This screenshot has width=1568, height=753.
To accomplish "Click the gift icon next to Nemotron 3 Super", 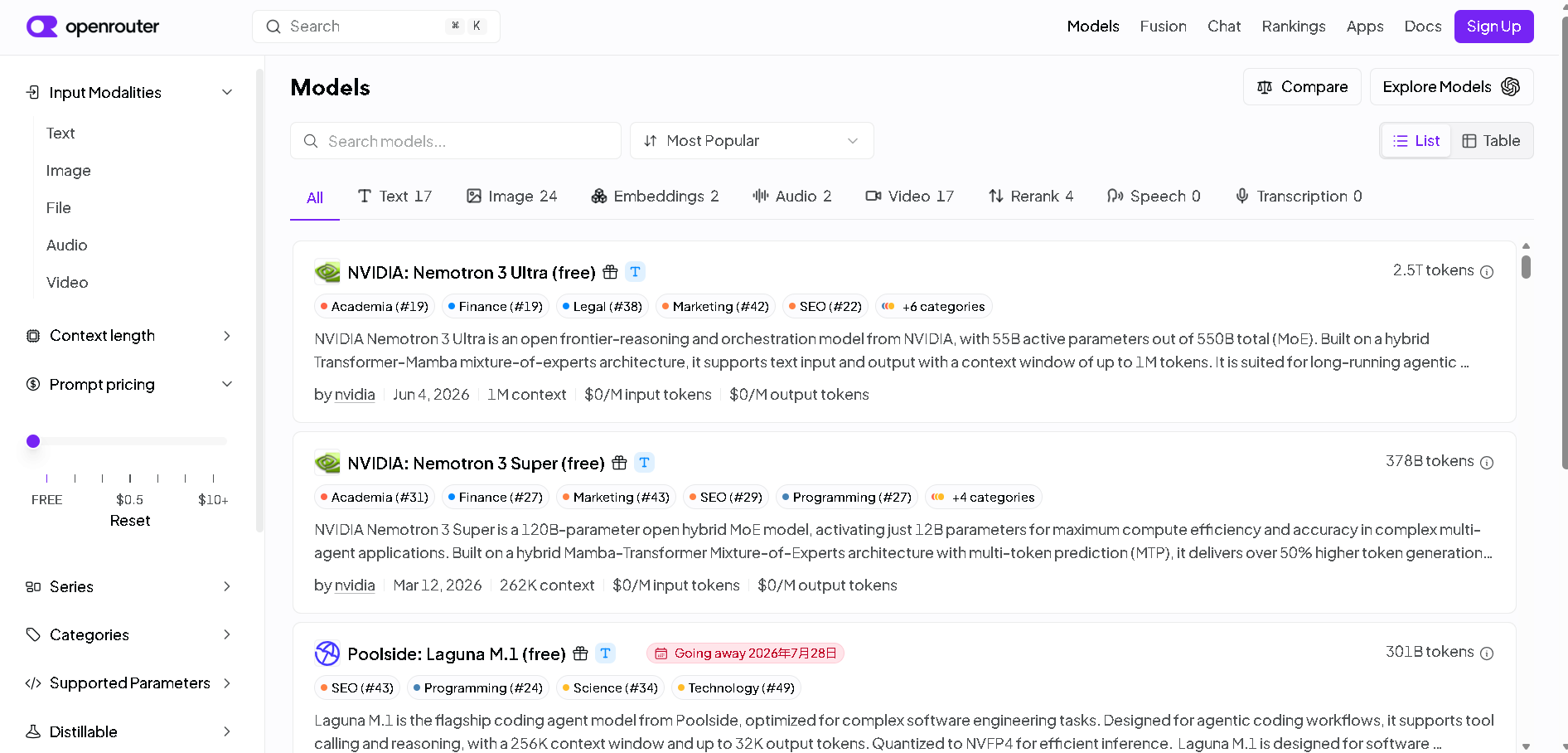I will click(x=619, y=463).
